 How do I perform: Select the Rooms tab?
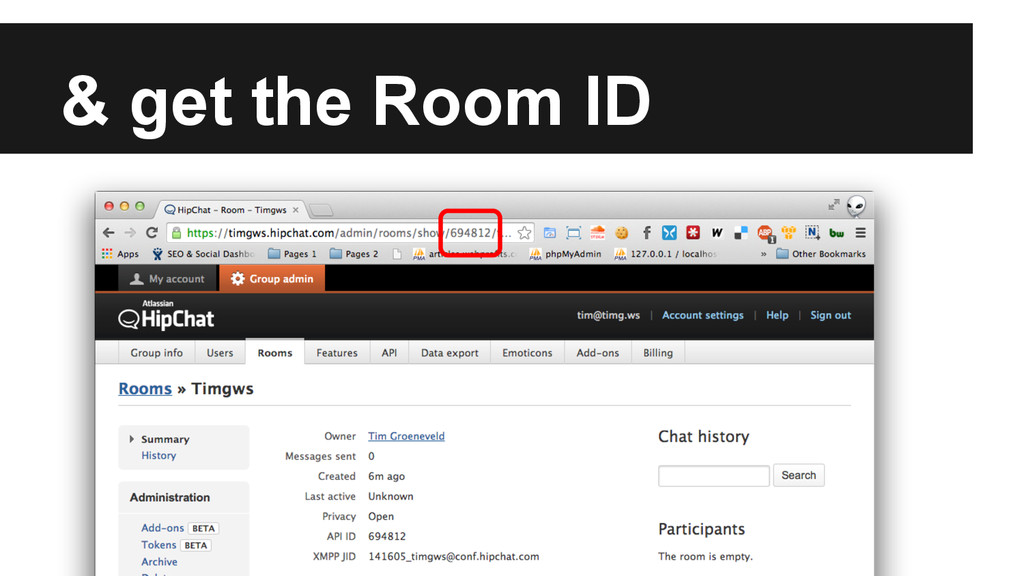[x=275, y=353]
